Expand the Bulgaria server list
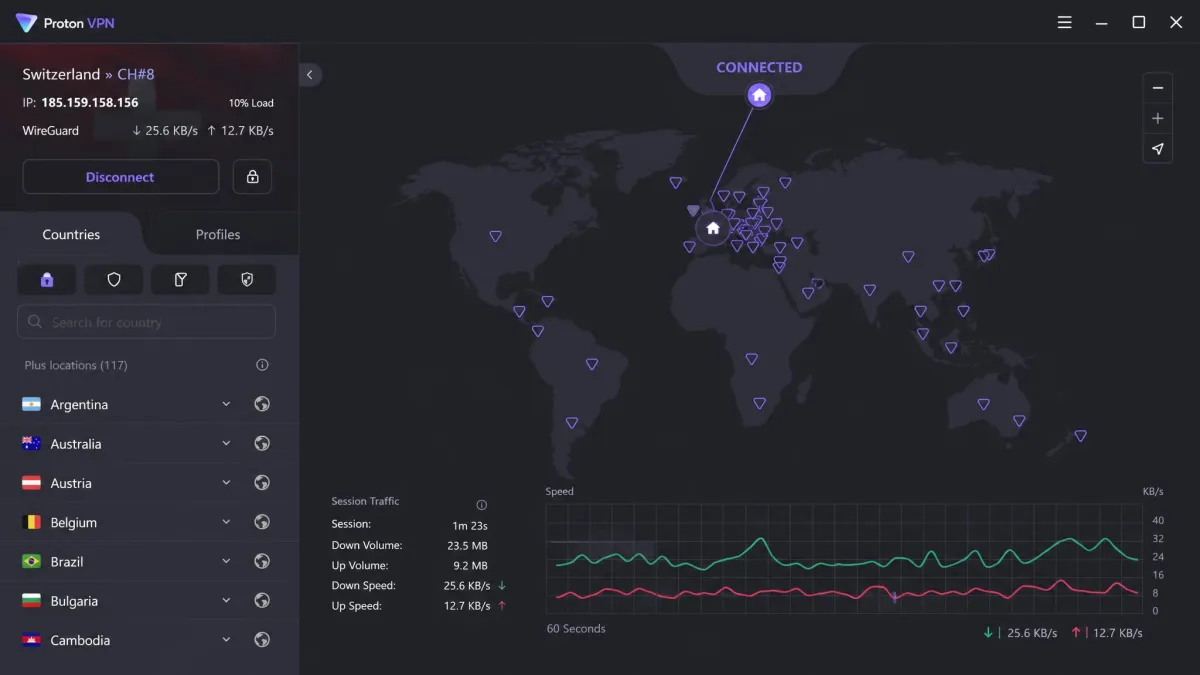Screen dimensions: 1200x675 pyautogui.click(x=226, y=601)
